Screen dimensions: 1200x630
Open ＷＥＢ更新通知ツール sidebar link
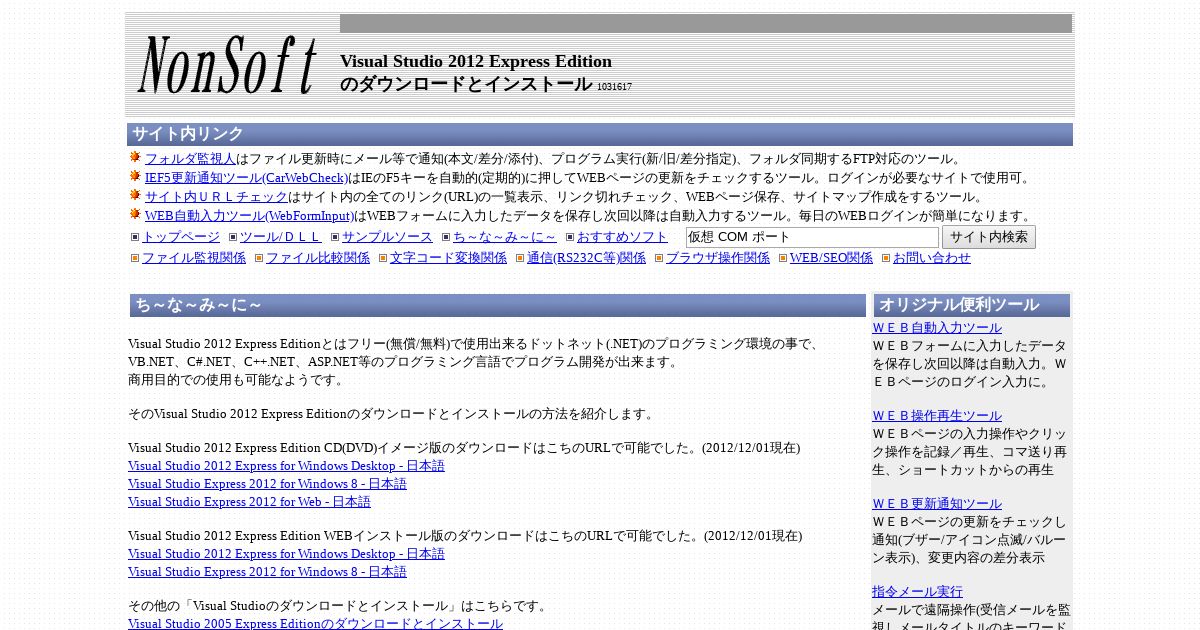[x=937, y=504]
